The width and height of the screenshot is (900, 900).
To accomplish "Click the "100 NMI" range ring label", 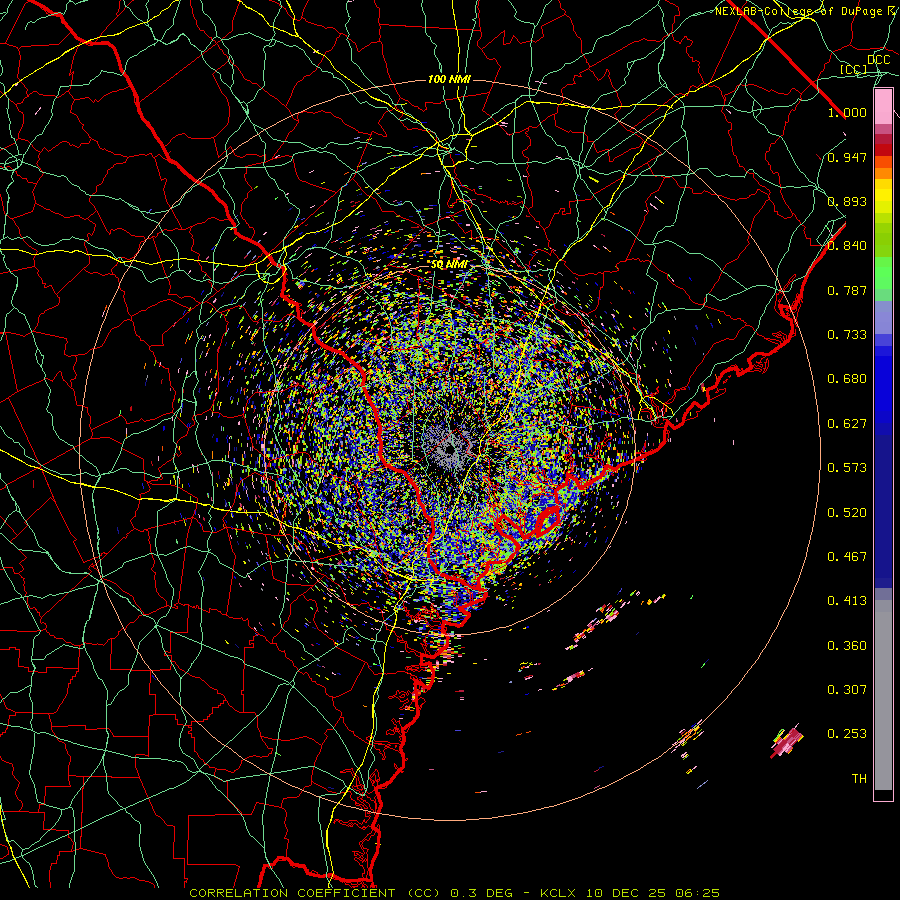I will pos(449,79).
